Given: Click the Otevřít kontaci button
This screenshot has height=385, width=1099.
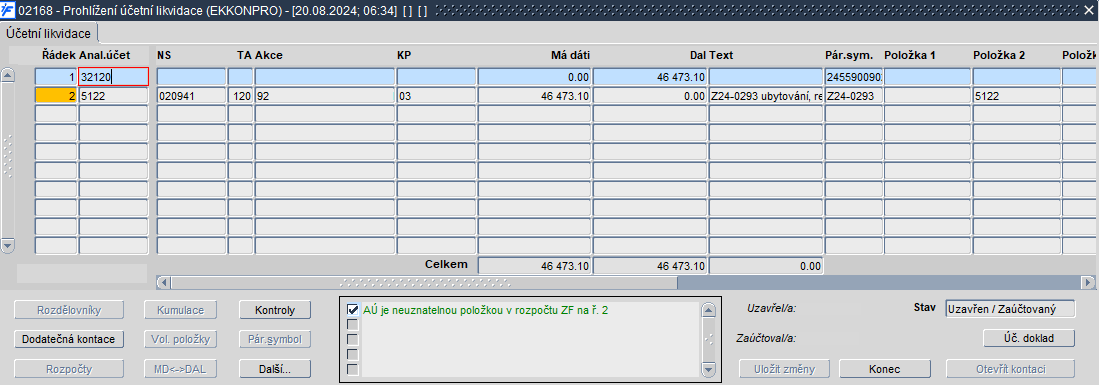Looking at the screenshot, I should (x=1010, y=369).
